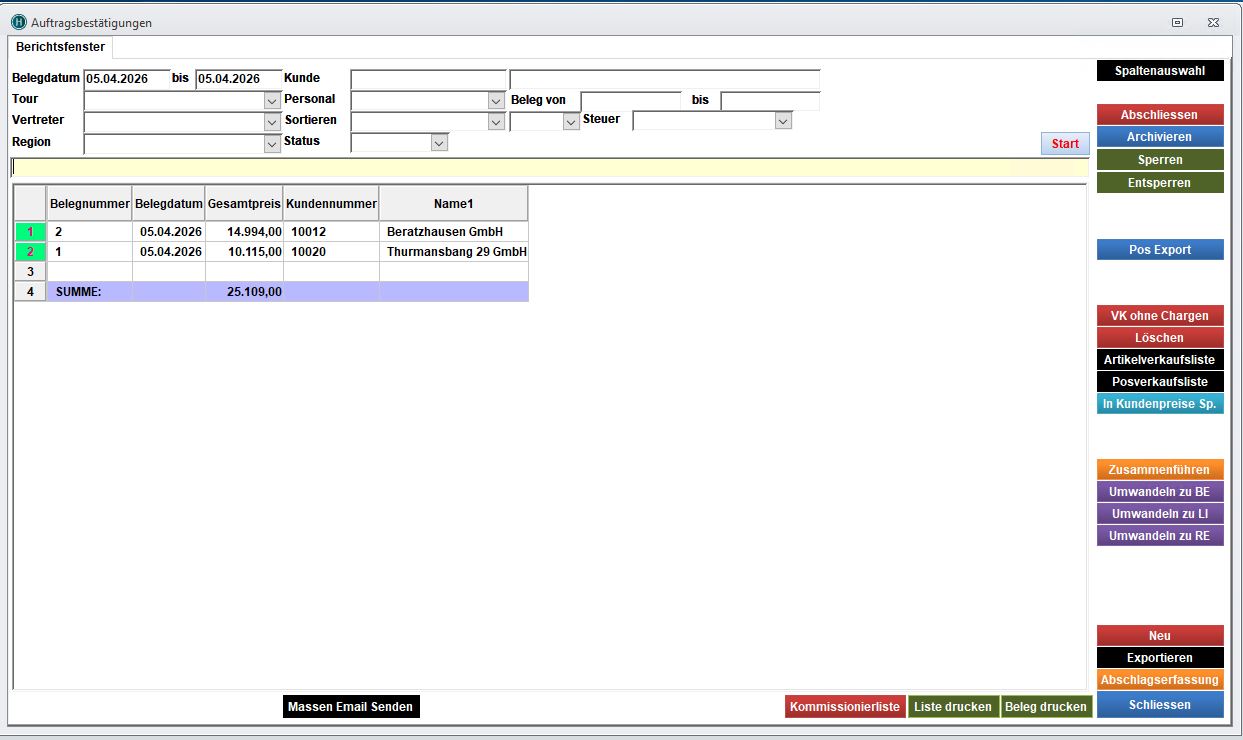
Task: Click the Kommissionierliste button
Action: pos(845,707)
